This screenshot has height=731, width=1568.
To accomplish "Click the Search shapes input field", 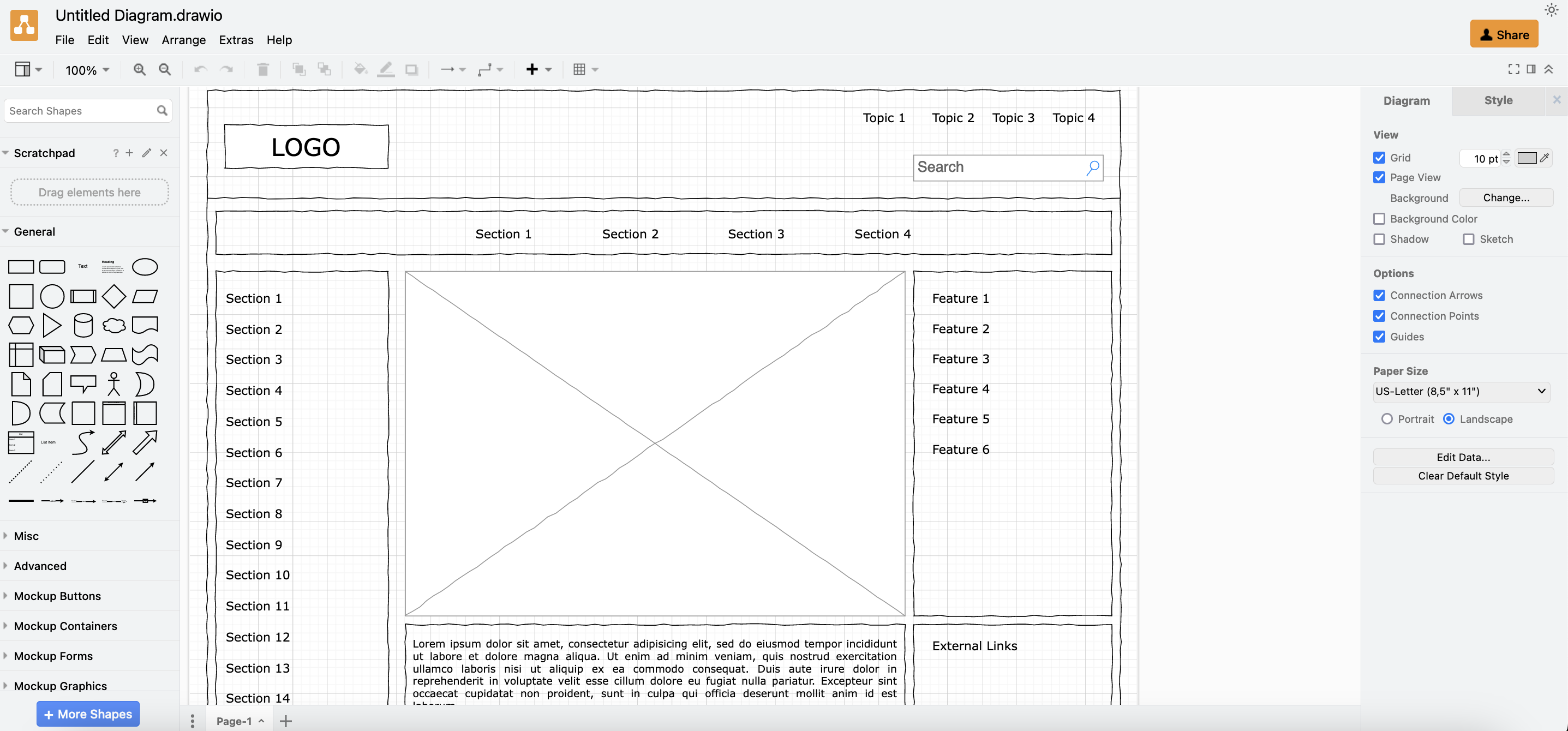I will tap(88, 111).
